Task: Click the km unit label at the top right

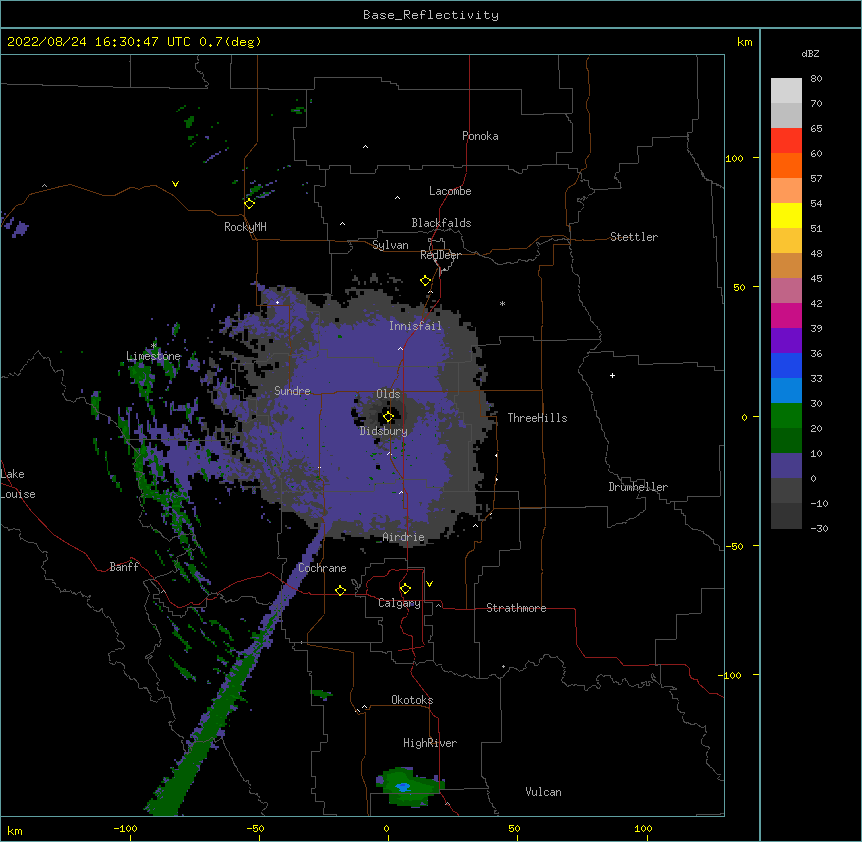Action: [745, 42]
